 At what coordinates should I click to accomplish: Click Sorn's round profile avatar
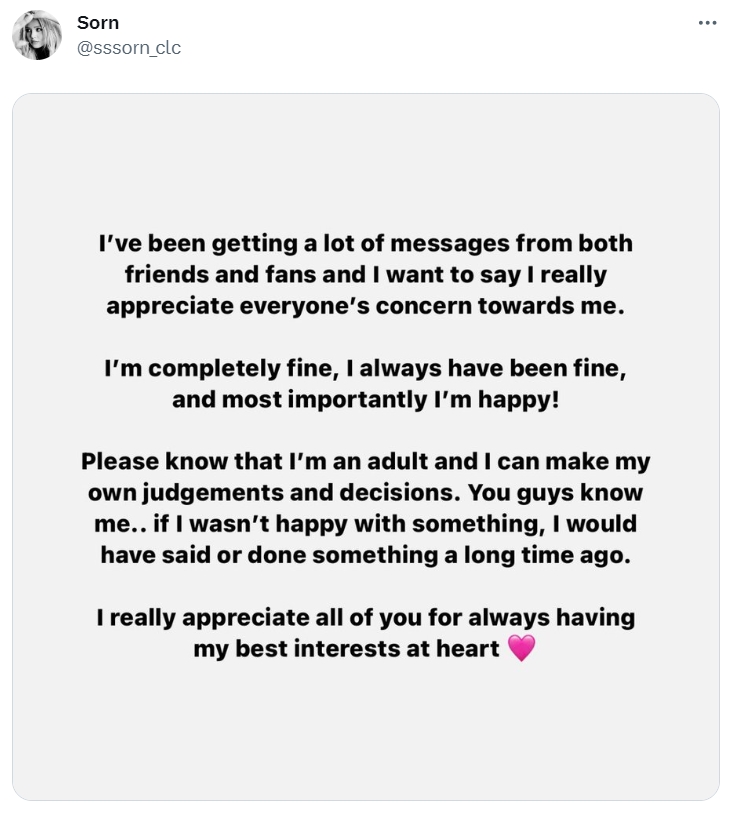click(37, 35)
